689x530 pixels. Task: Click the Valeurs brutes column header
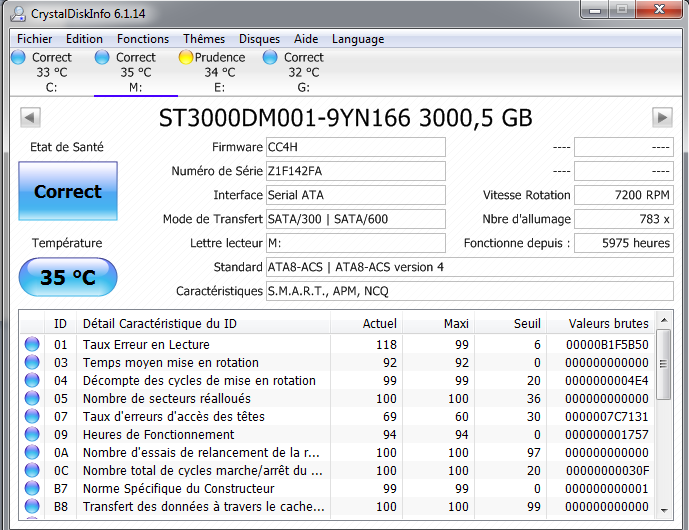pyautogui.click(x=600, y=323)
